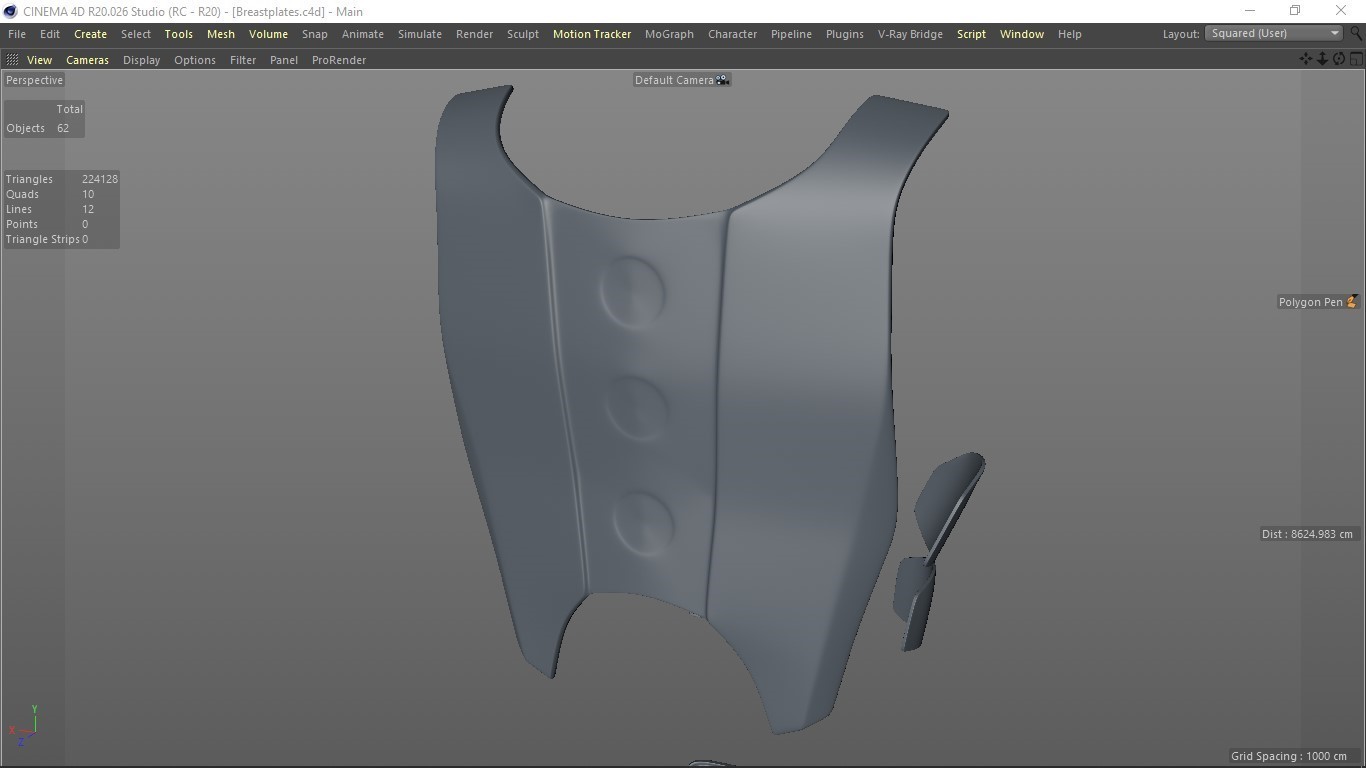
Task: Click the middle circular emboss on breastplate
Action: tap(637, 408)
